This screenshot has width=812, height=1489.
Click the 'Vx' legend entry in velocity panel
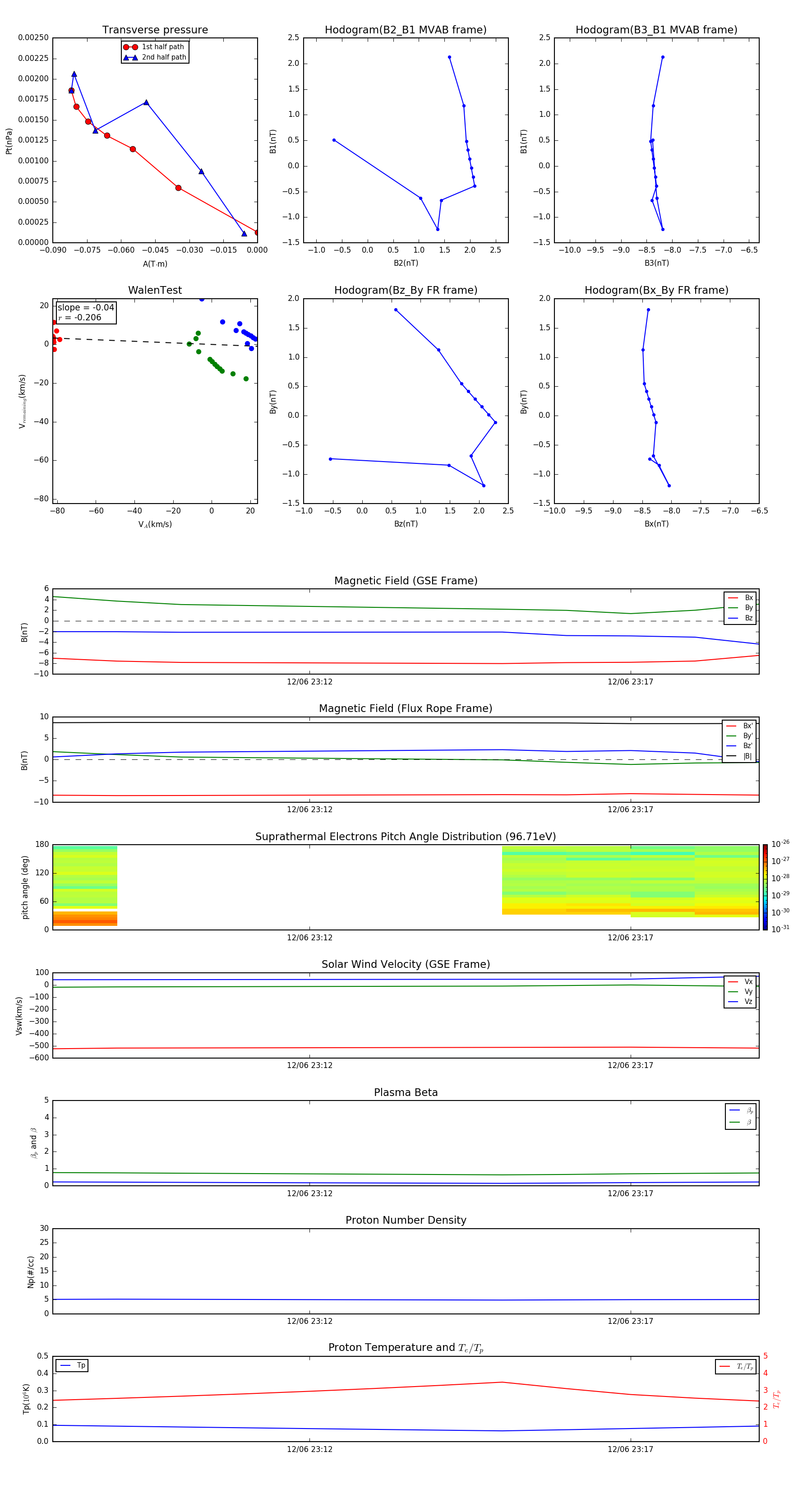click(x=740, y=982)
